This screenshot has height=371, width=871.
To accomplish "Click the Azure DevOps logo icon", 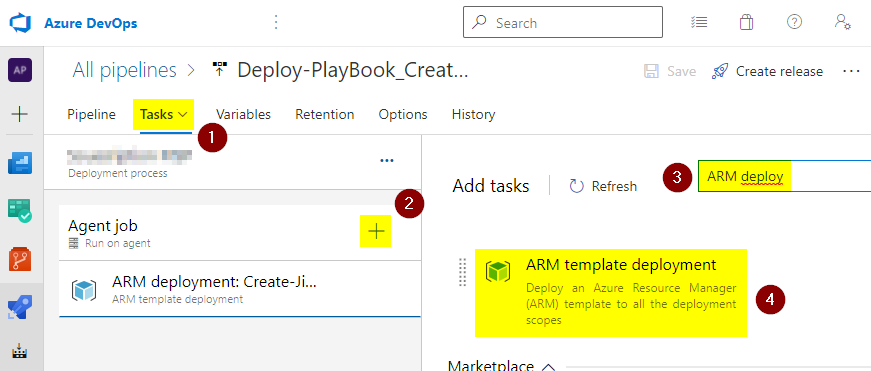I will pyautogui.click(x=19, y=23).
